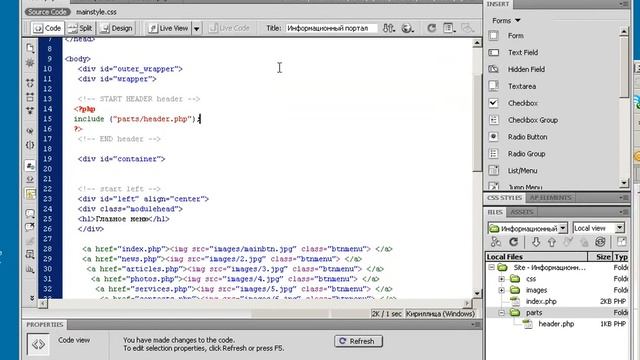Collapse the parts folder

tap(502, 313)
